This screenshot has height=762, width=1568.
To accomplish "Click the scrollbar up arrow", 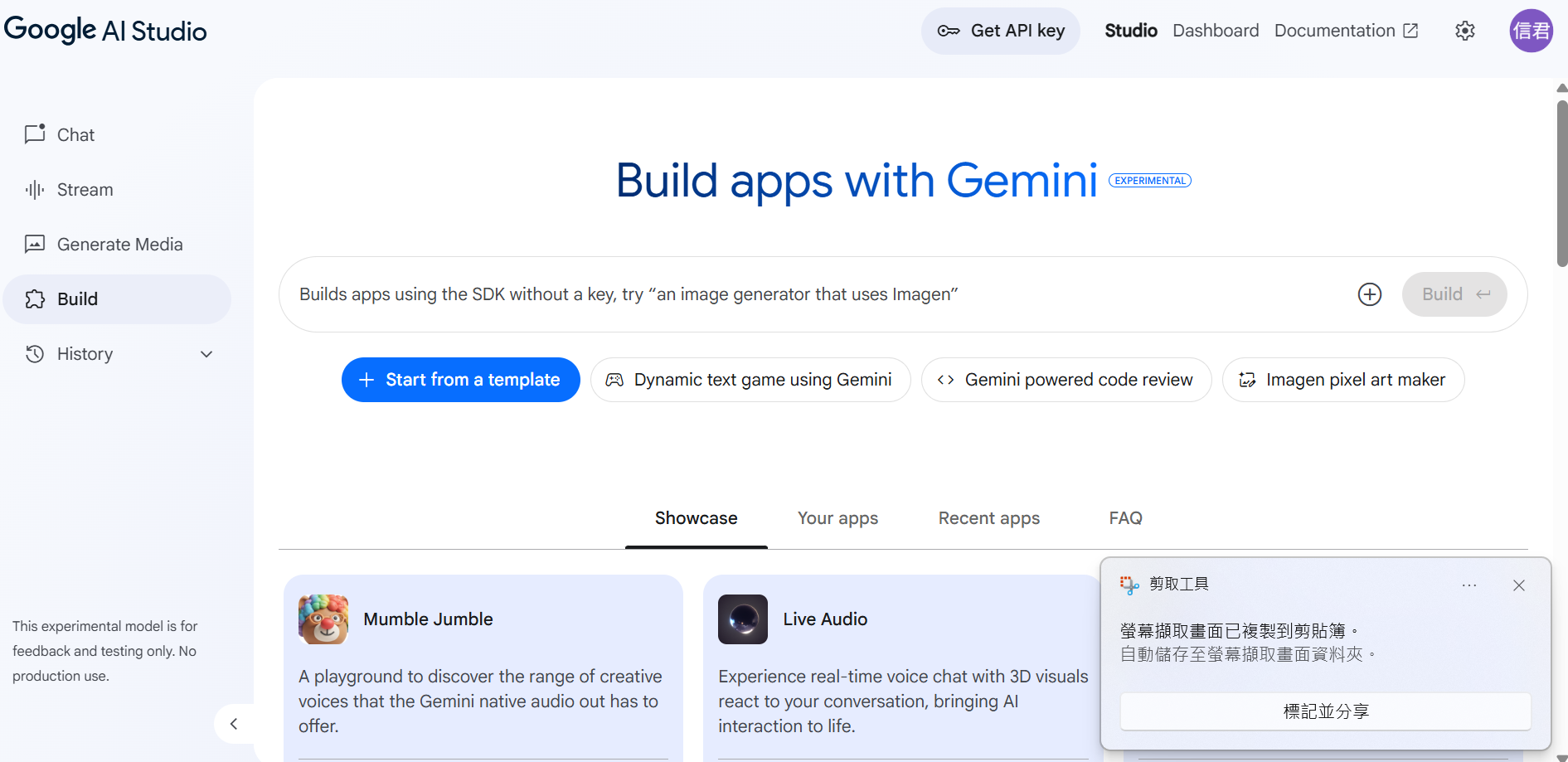I will point(1562,88).
